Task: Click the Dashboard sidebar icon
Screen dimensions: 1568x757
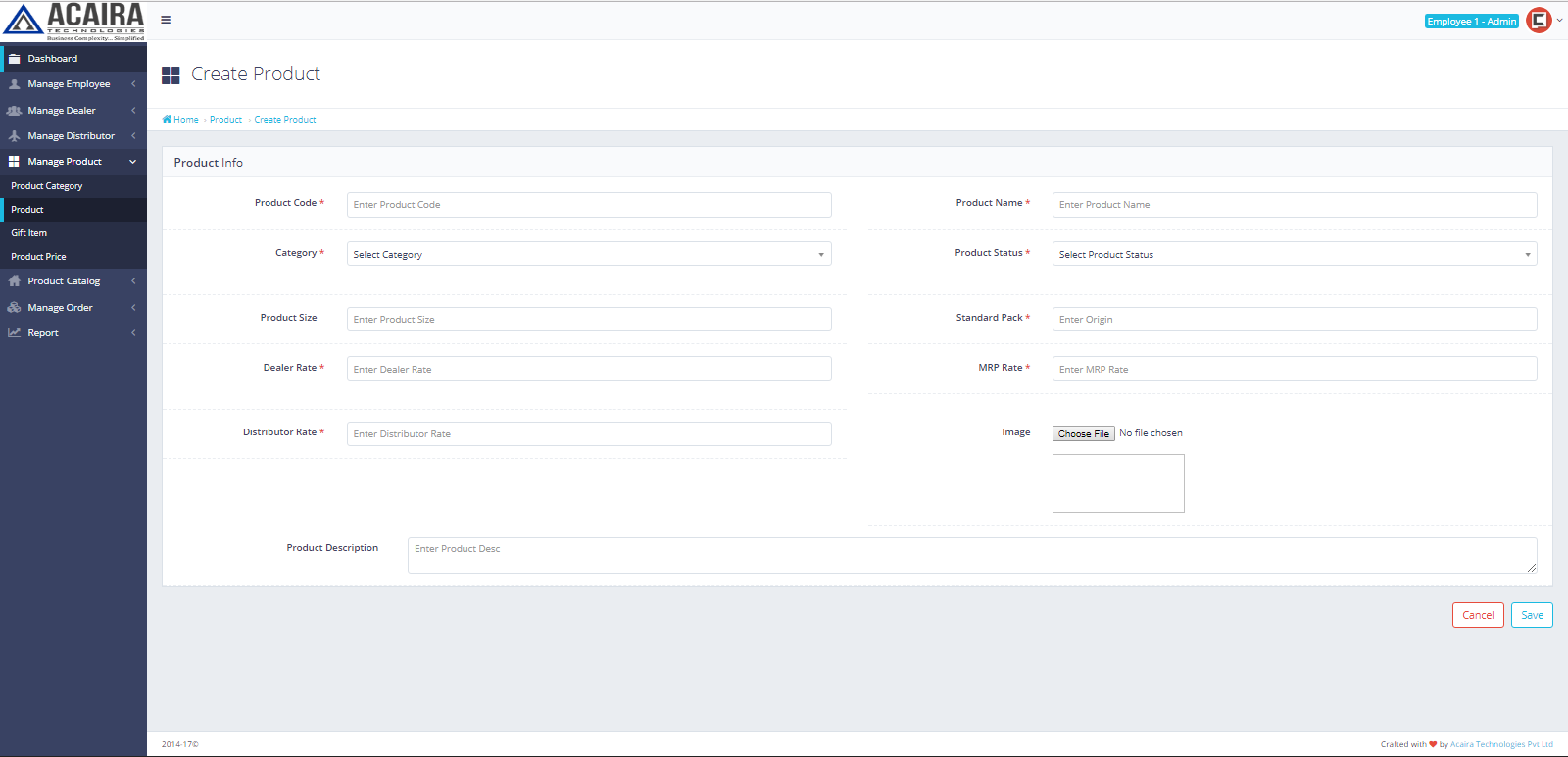Action: point(15,59)
